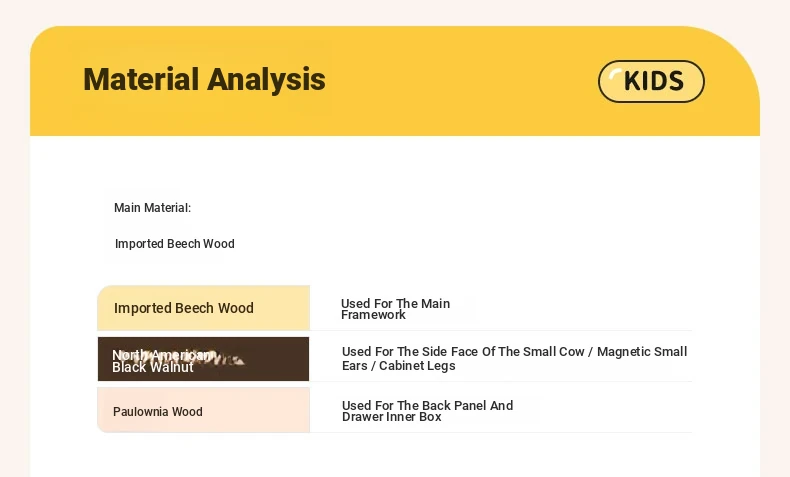790x477 pixels.
Task: Click Drawer Inner Box text
Action: click(391, 417)
